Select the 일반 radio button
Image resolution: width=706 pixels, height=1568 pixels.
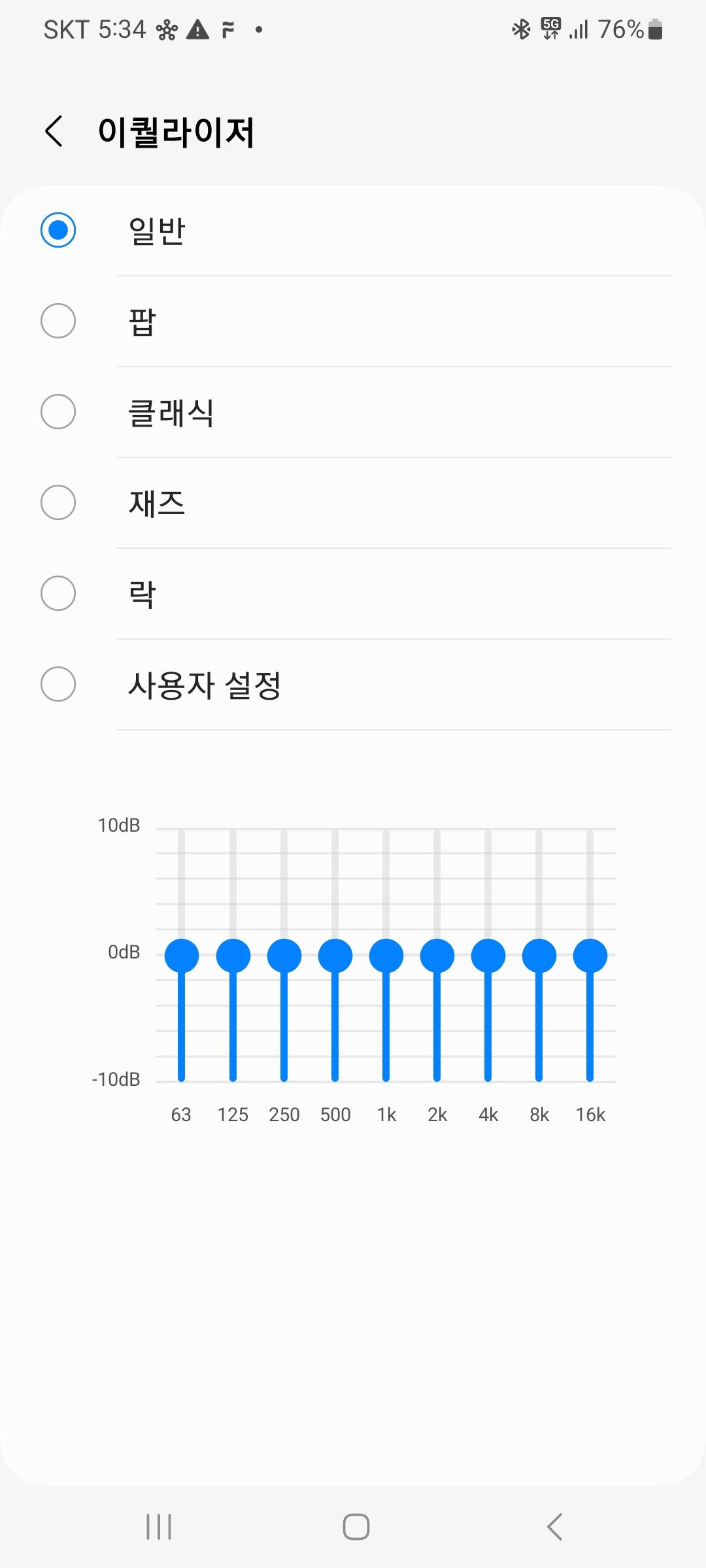[x=58, y=230]
